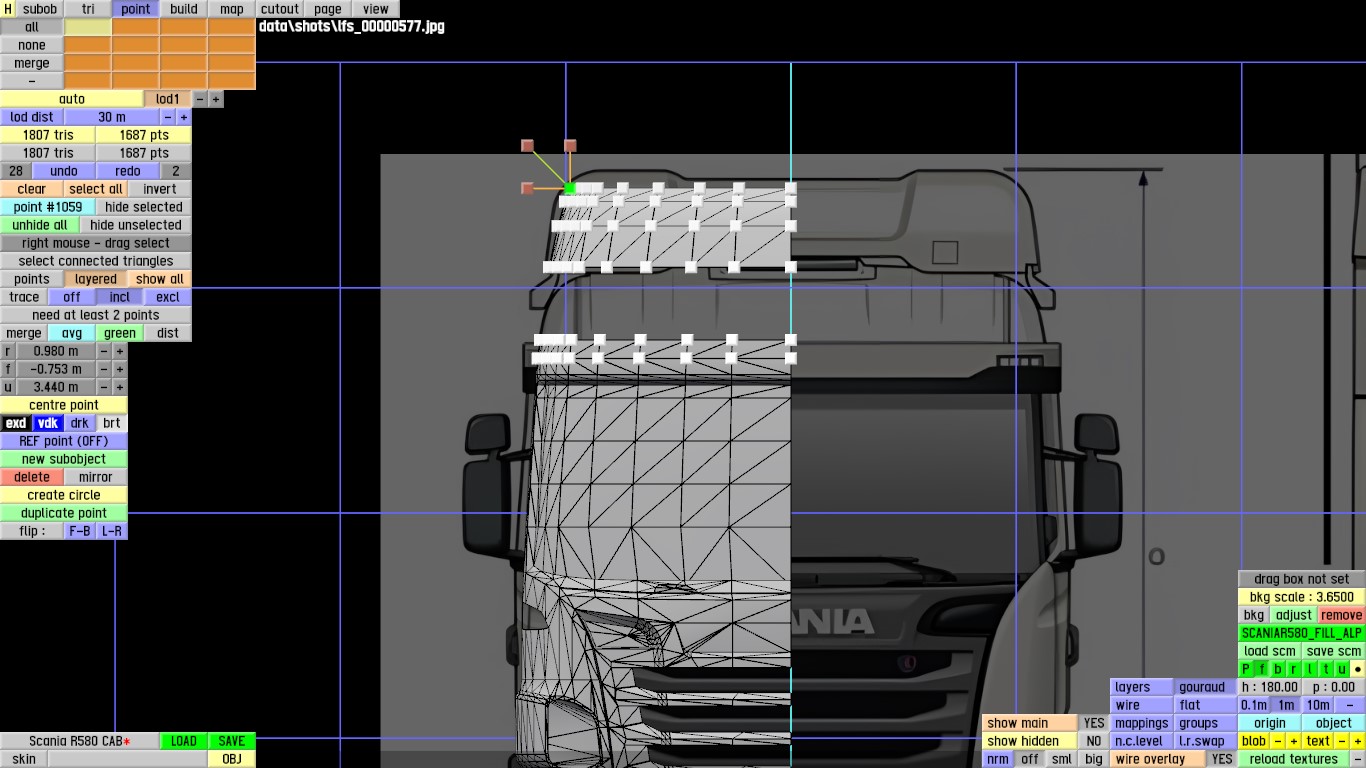Select the green highlighted point in viewport

570,188
